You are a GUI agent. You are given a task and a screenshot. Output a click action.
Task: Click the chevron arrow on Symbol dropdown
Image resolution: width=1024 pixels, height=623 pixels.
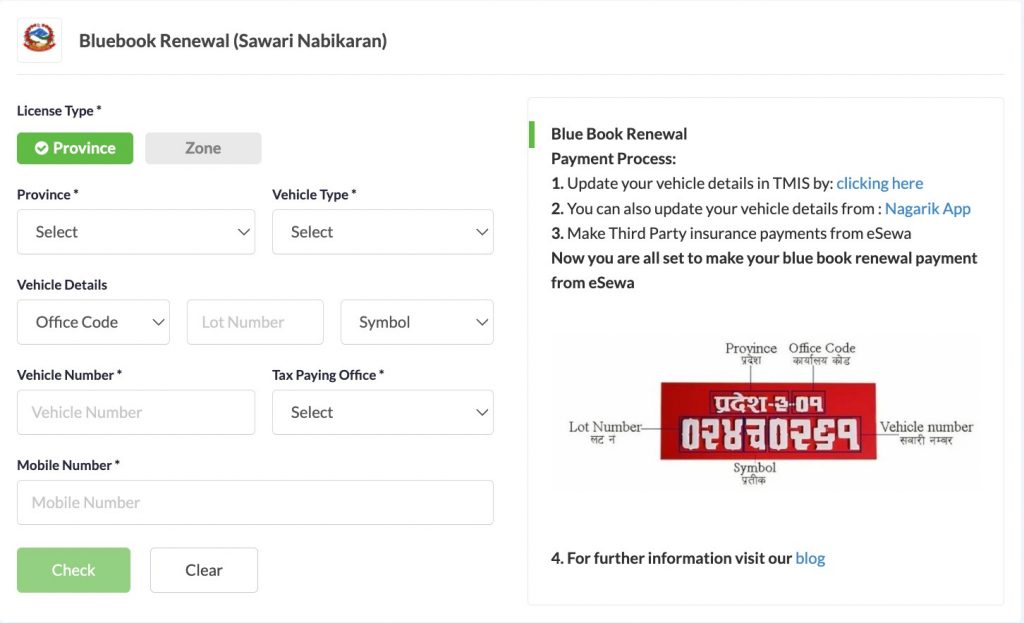(x=481, y=322)
